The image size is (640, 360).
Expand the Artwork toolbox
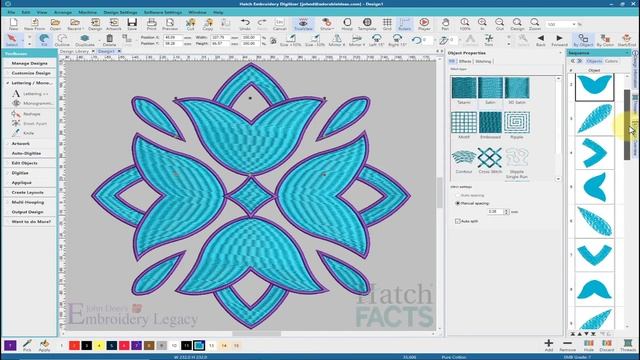29,144
